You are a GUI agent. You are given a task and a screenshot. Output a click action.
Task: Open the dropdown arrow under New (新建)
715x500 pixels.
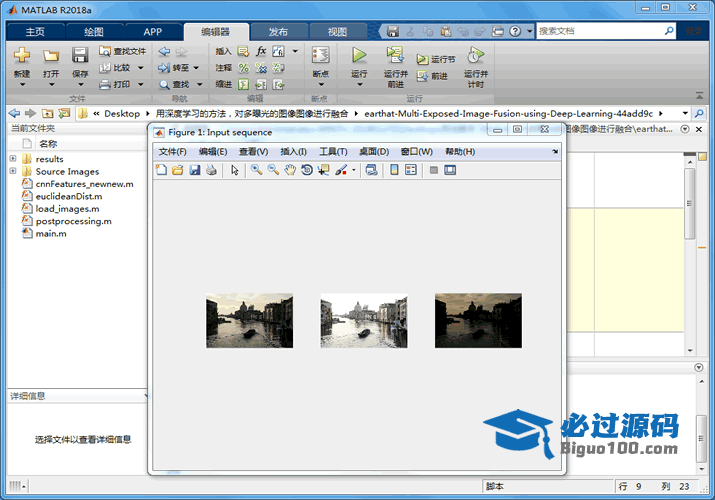click(22, 85)
